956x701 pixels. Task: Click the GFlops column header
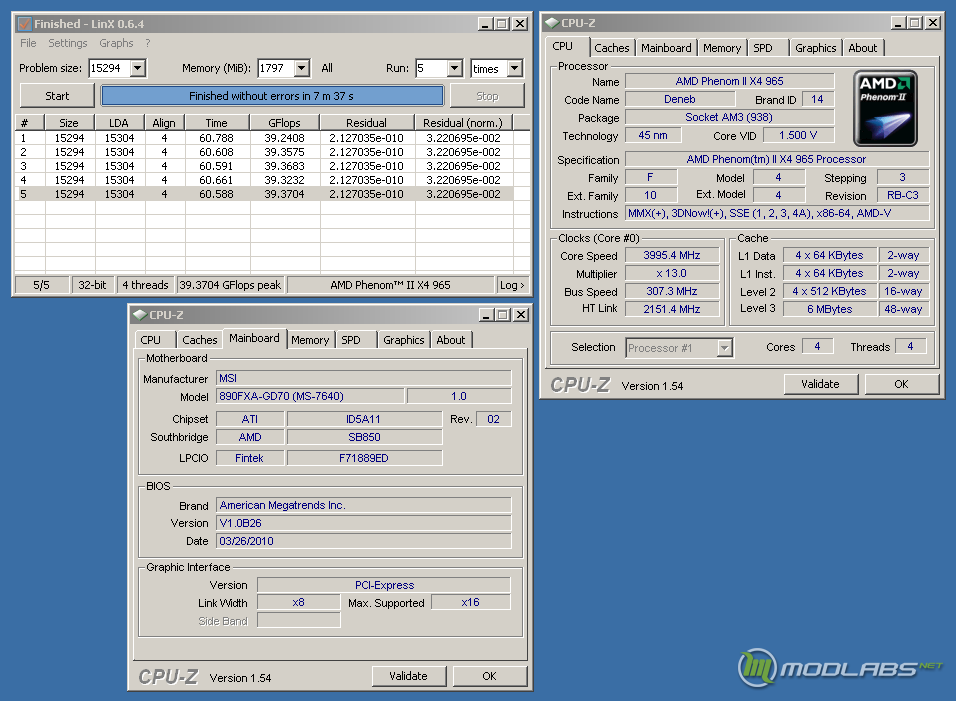click(285, 123)
